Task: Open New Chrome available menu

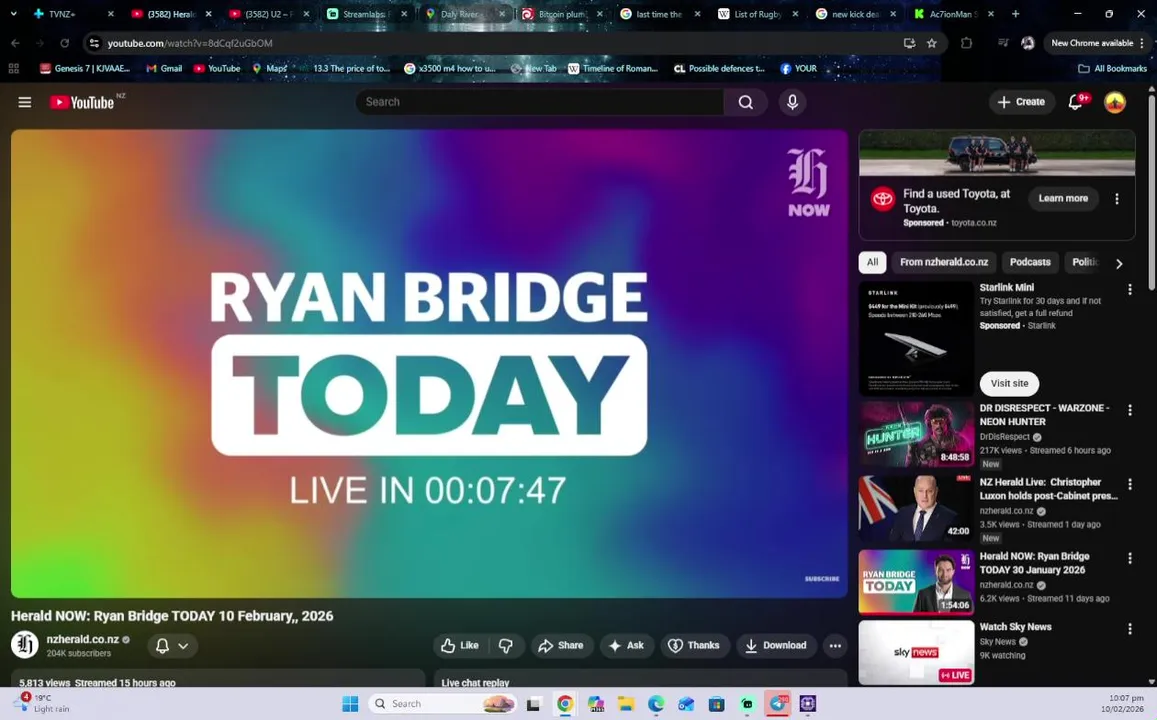Action: (1097, 43)
